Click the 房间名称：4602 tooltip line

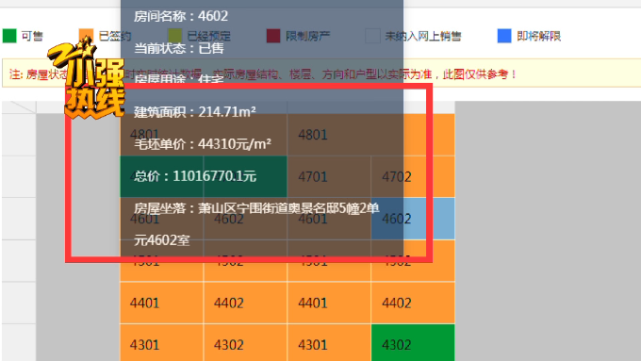[x=181, y=16]
